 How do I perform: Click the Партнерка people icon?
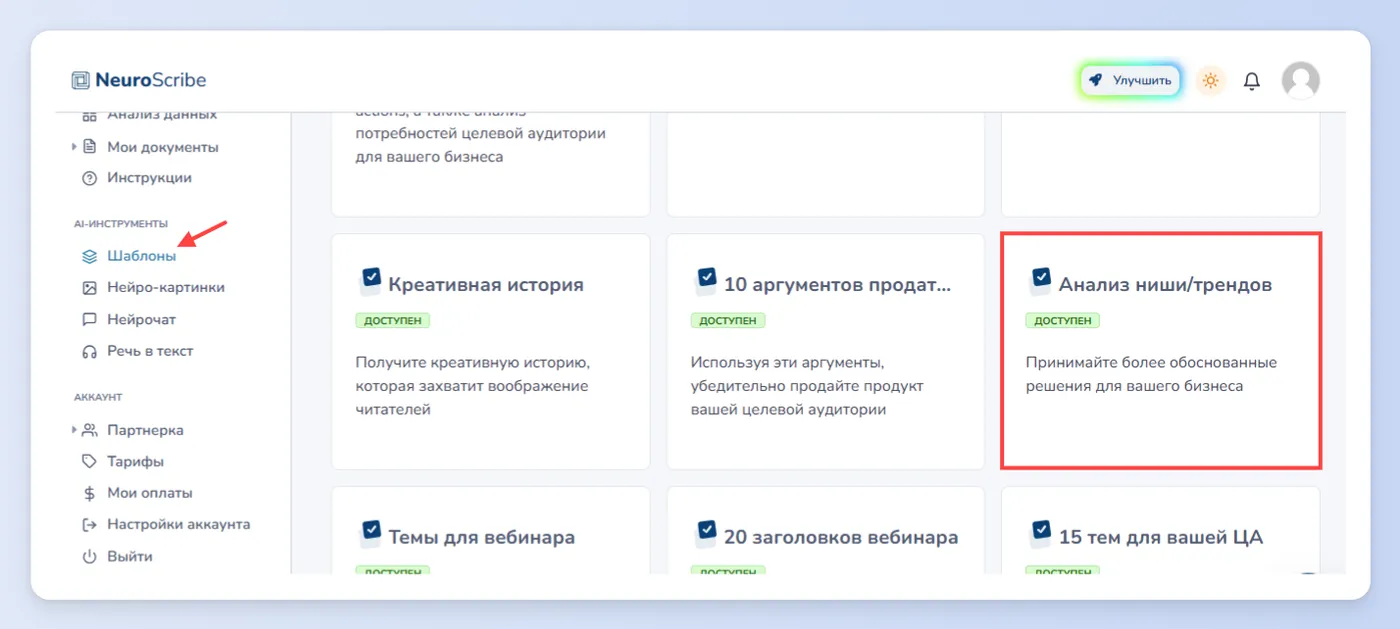(x=89, y=430)
